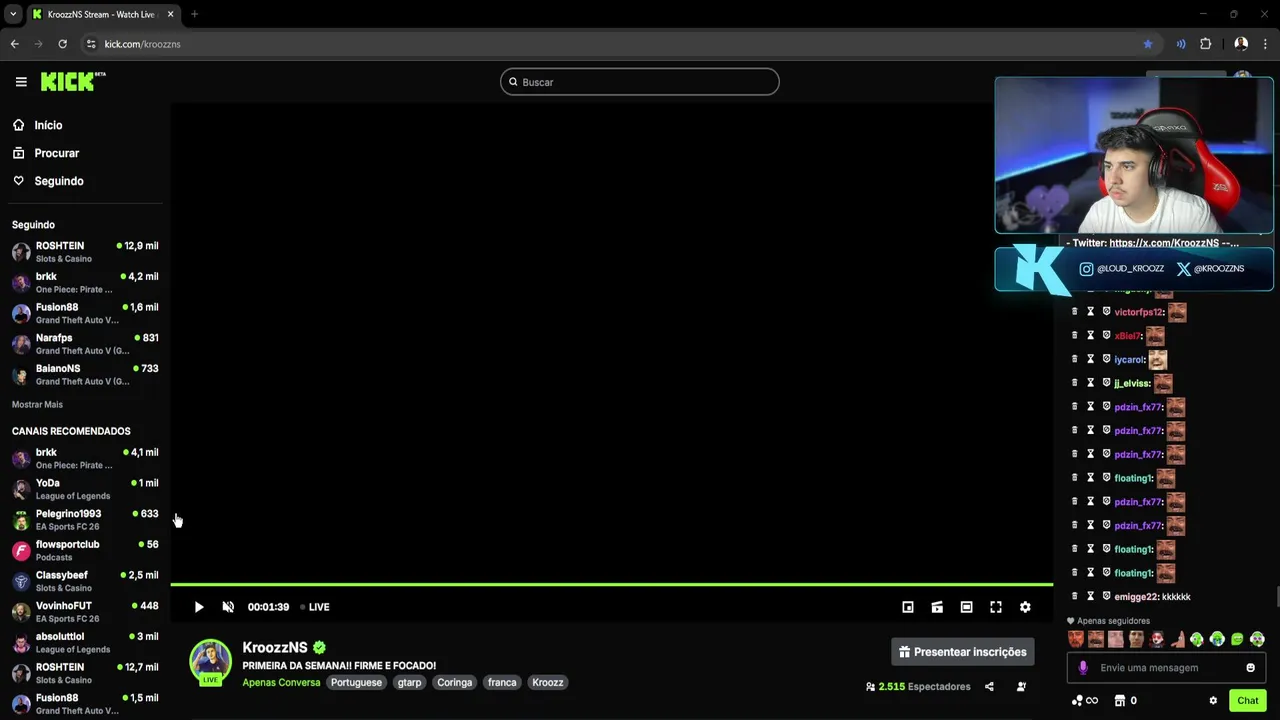Insert the first face emote in quick bar
1280x720 pixels.
(x=1076, y=639)
